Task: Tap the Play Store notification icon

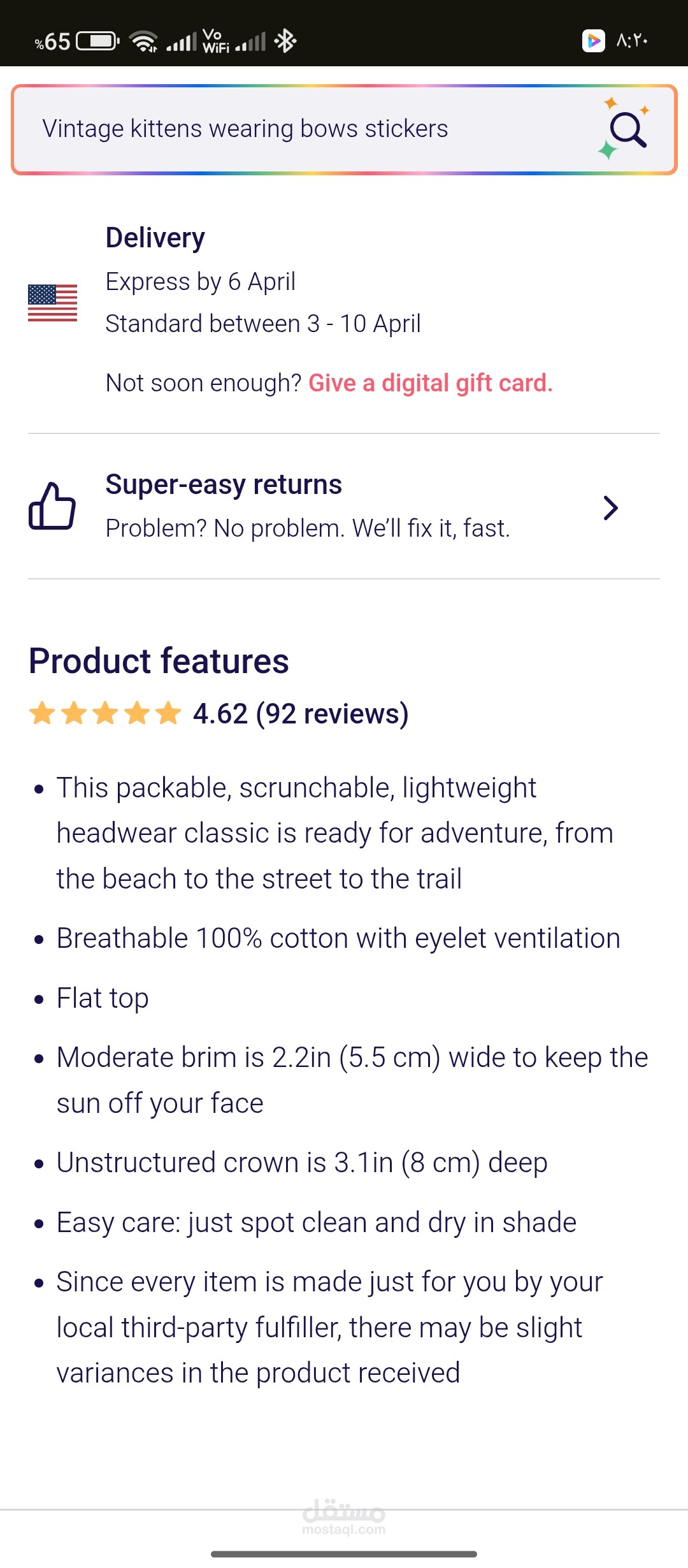Action: click(x=593, y=41)
